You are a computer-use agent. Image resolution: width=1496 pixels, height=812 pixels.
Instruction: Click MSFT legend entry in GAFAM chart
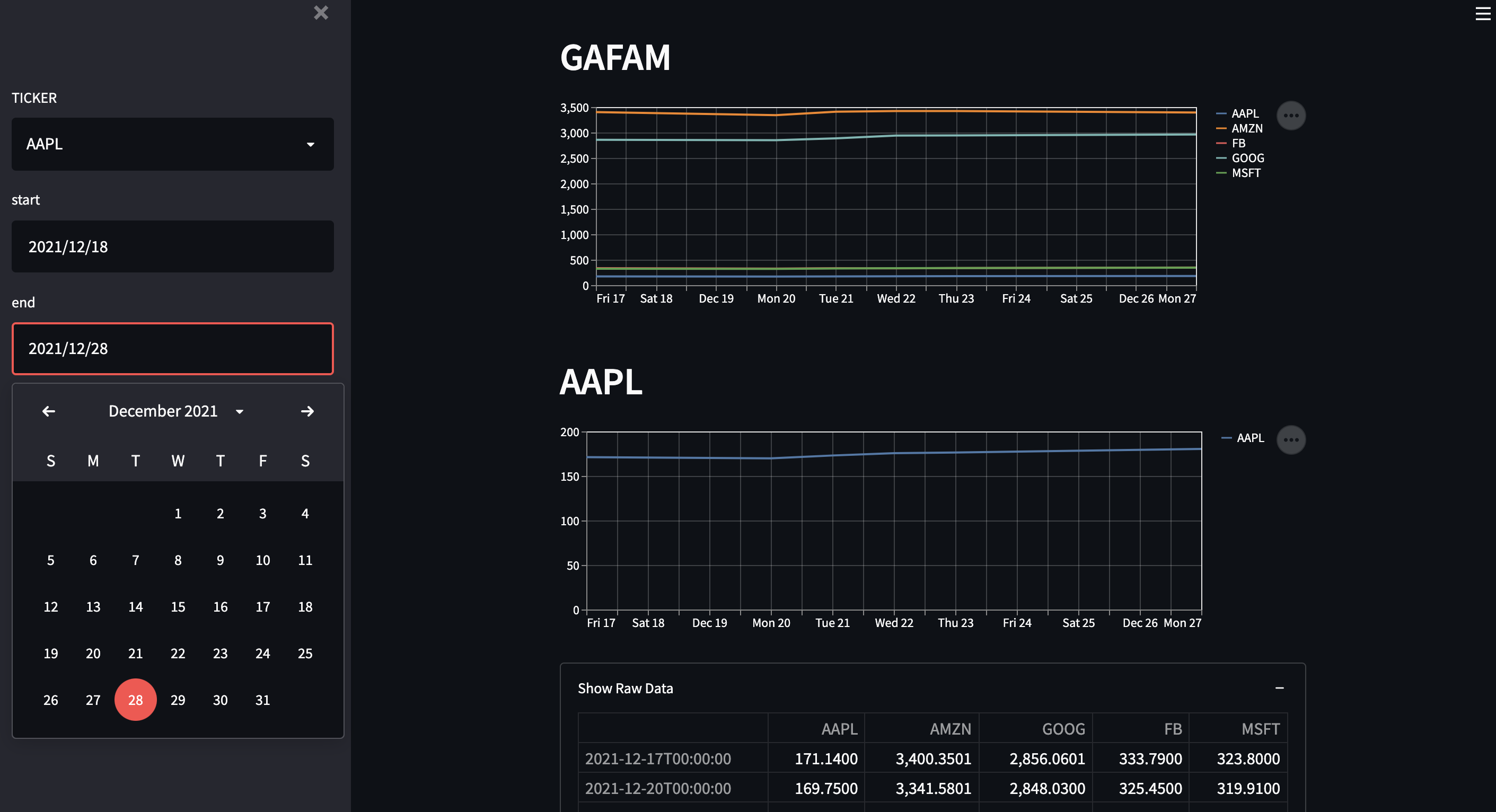point(1238,173)
